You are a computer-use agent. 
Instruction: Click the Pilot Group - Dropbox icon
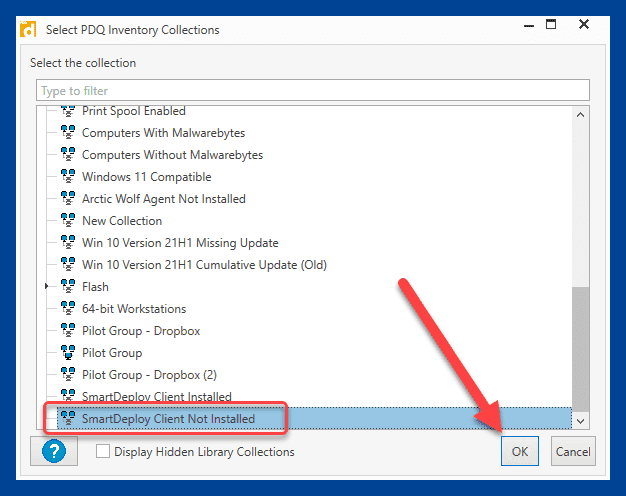click(x=68, y=330)
